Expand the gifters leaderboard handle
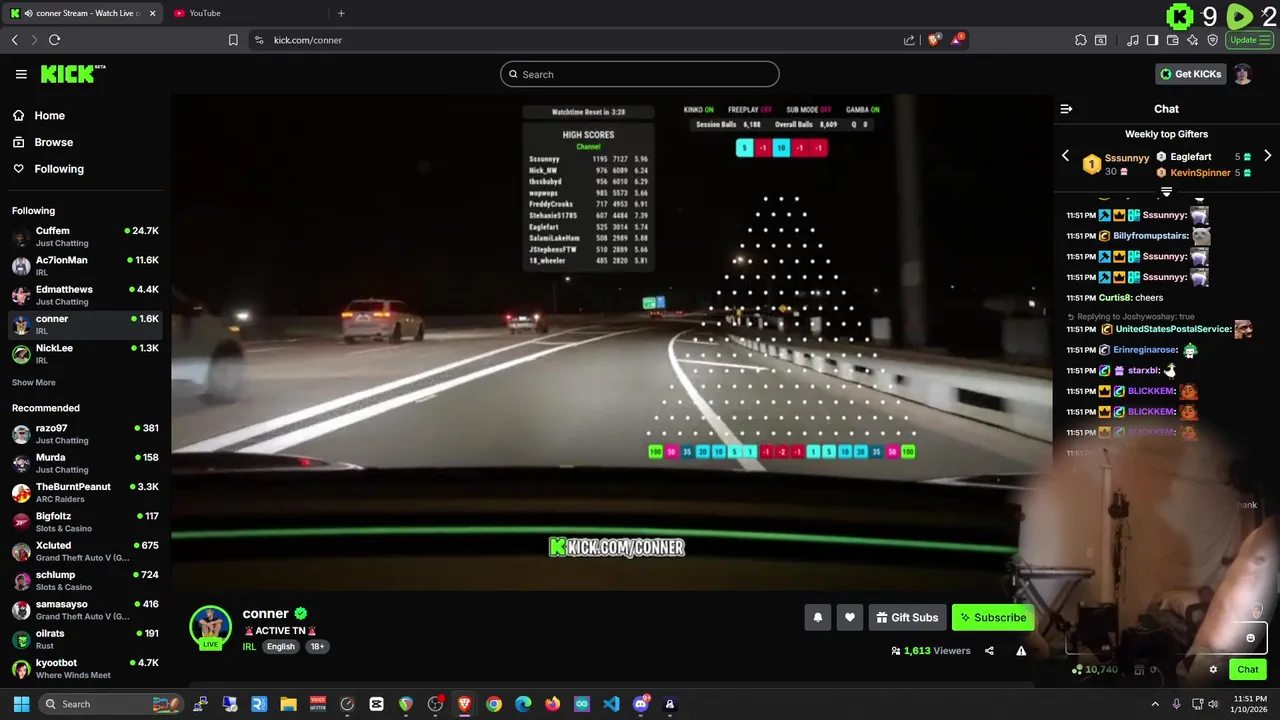The height and width of the screenshot is (720, 1280). 1166,190
